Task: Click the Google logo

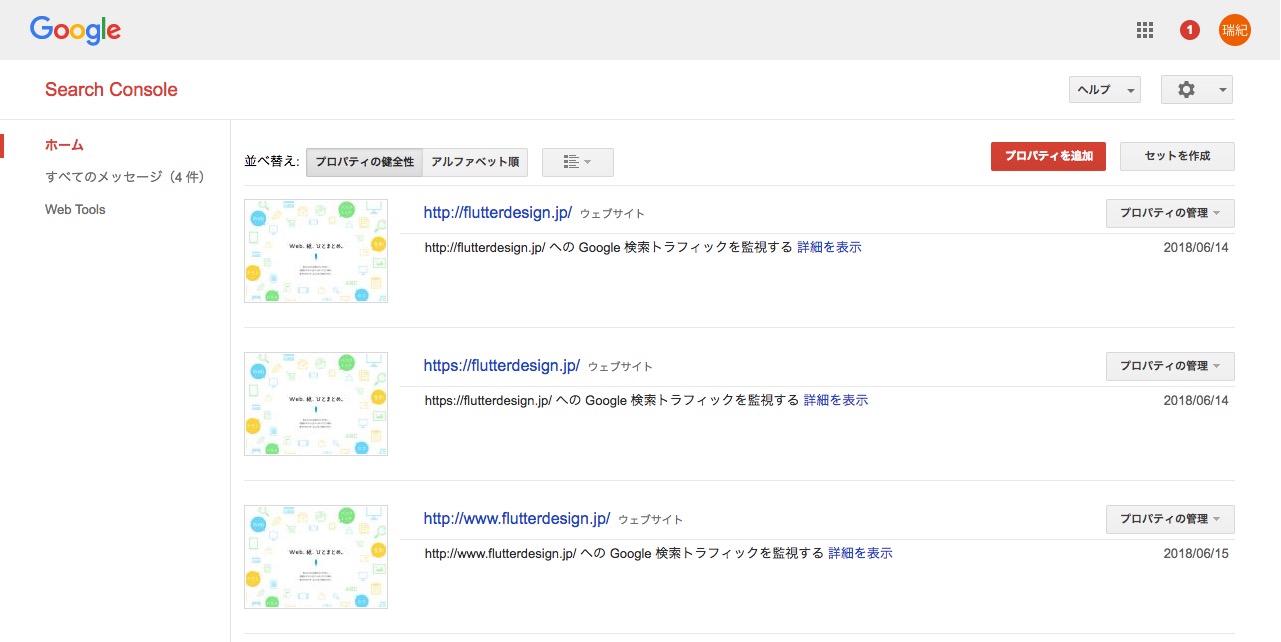Action: 75,31
